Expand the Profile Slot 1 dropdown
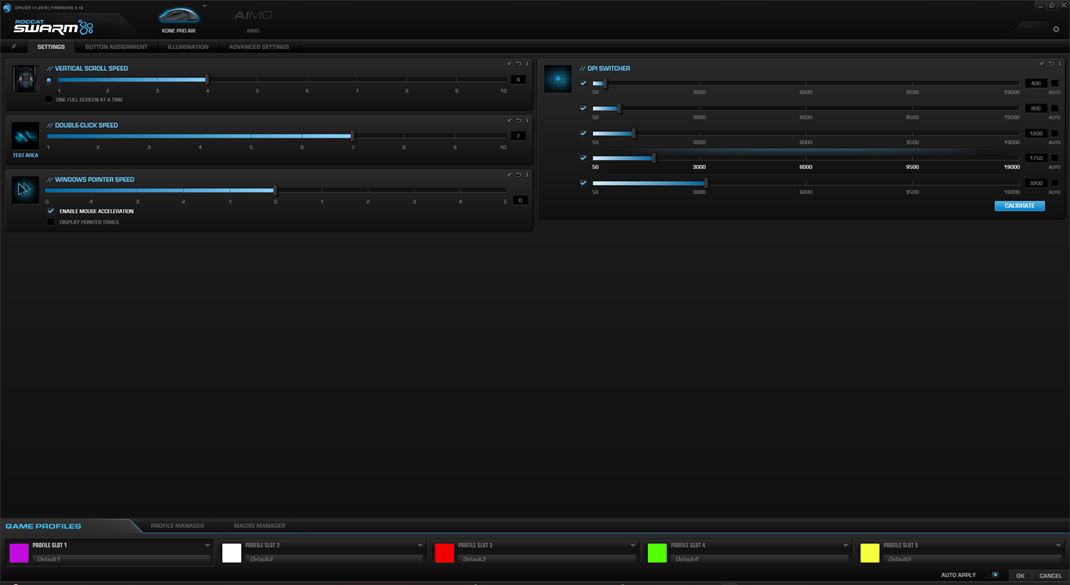 click(x=207, y=546)
